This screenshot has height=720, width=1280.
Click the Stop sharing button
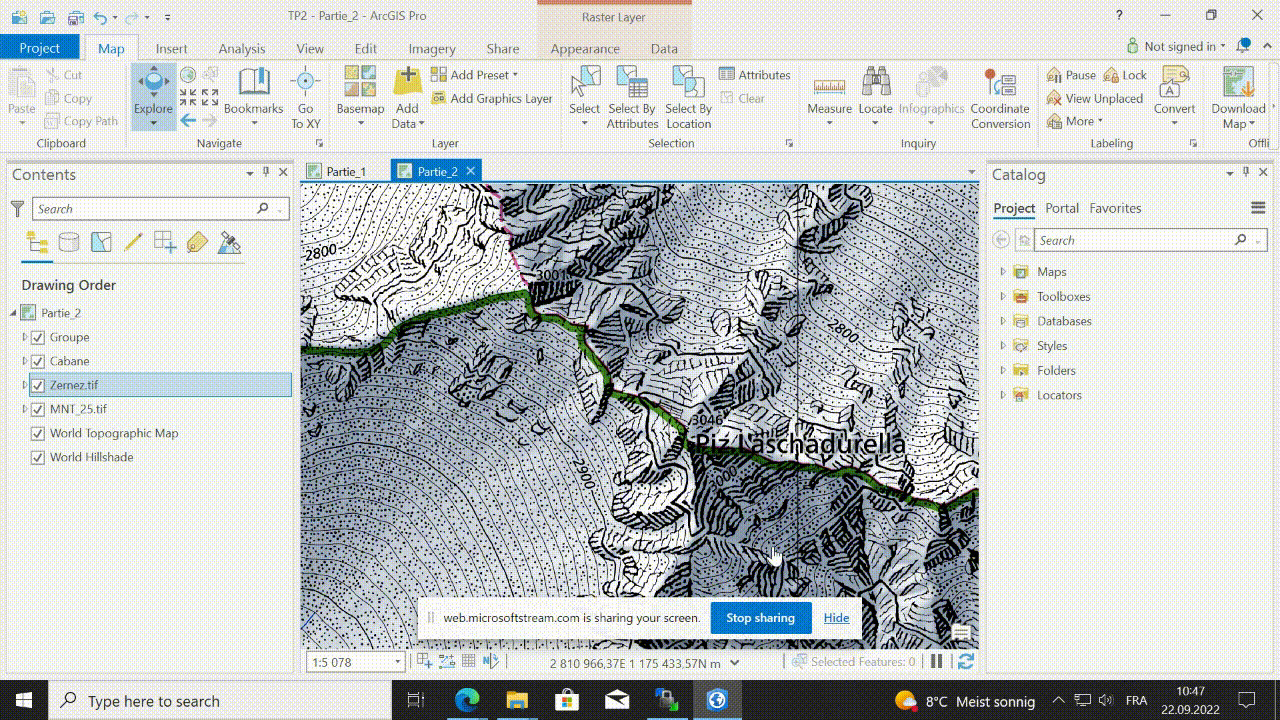[760, 618]
